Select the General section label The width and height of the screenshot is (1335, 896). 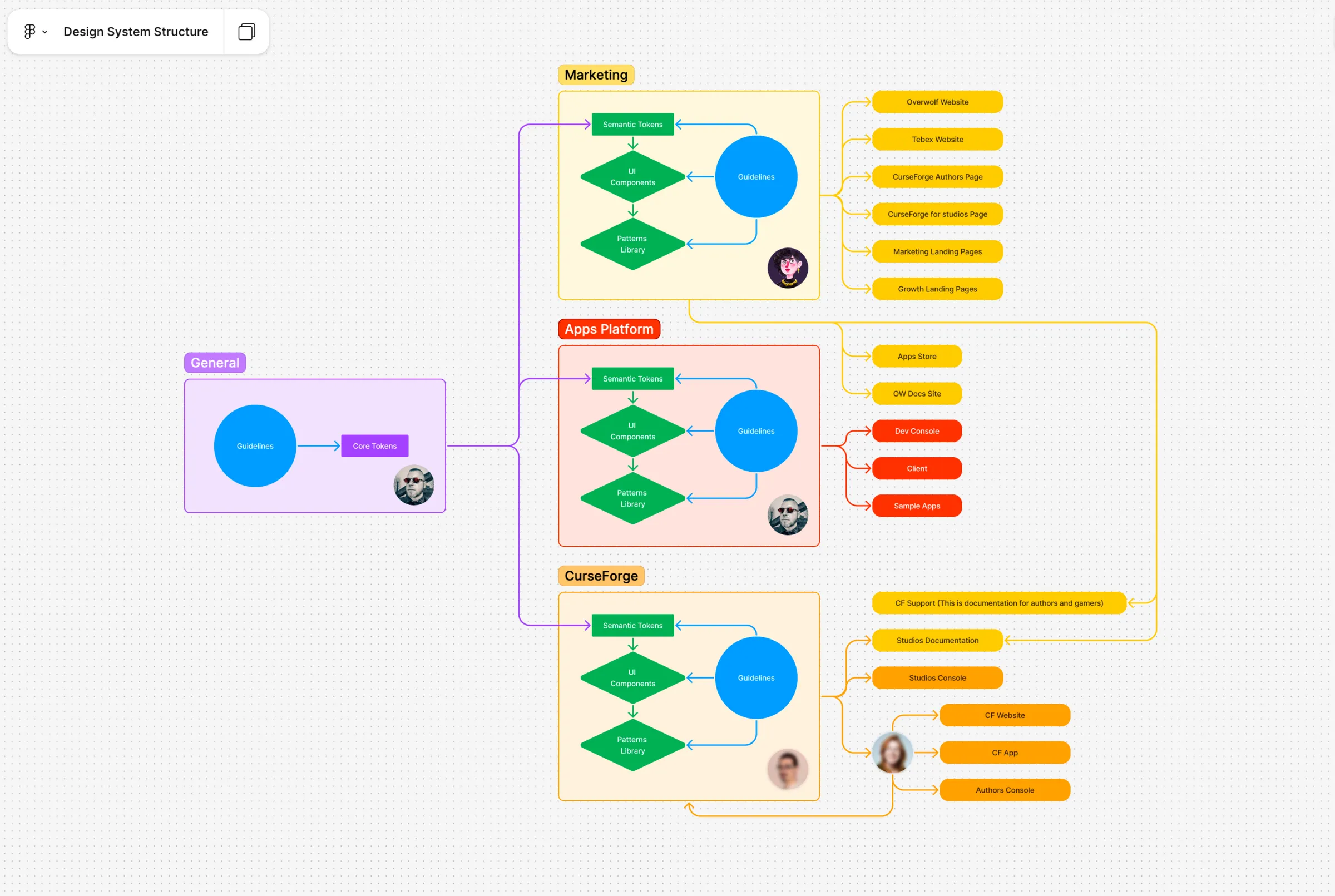pyautogui.click(x=215, y=363)
